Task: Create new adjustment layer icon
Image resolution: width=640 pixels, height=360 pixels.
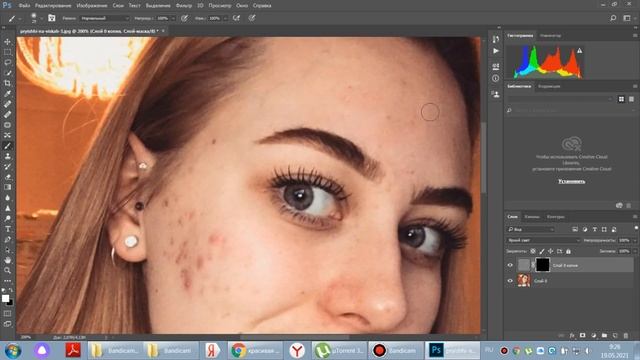Action: [593, 336]
